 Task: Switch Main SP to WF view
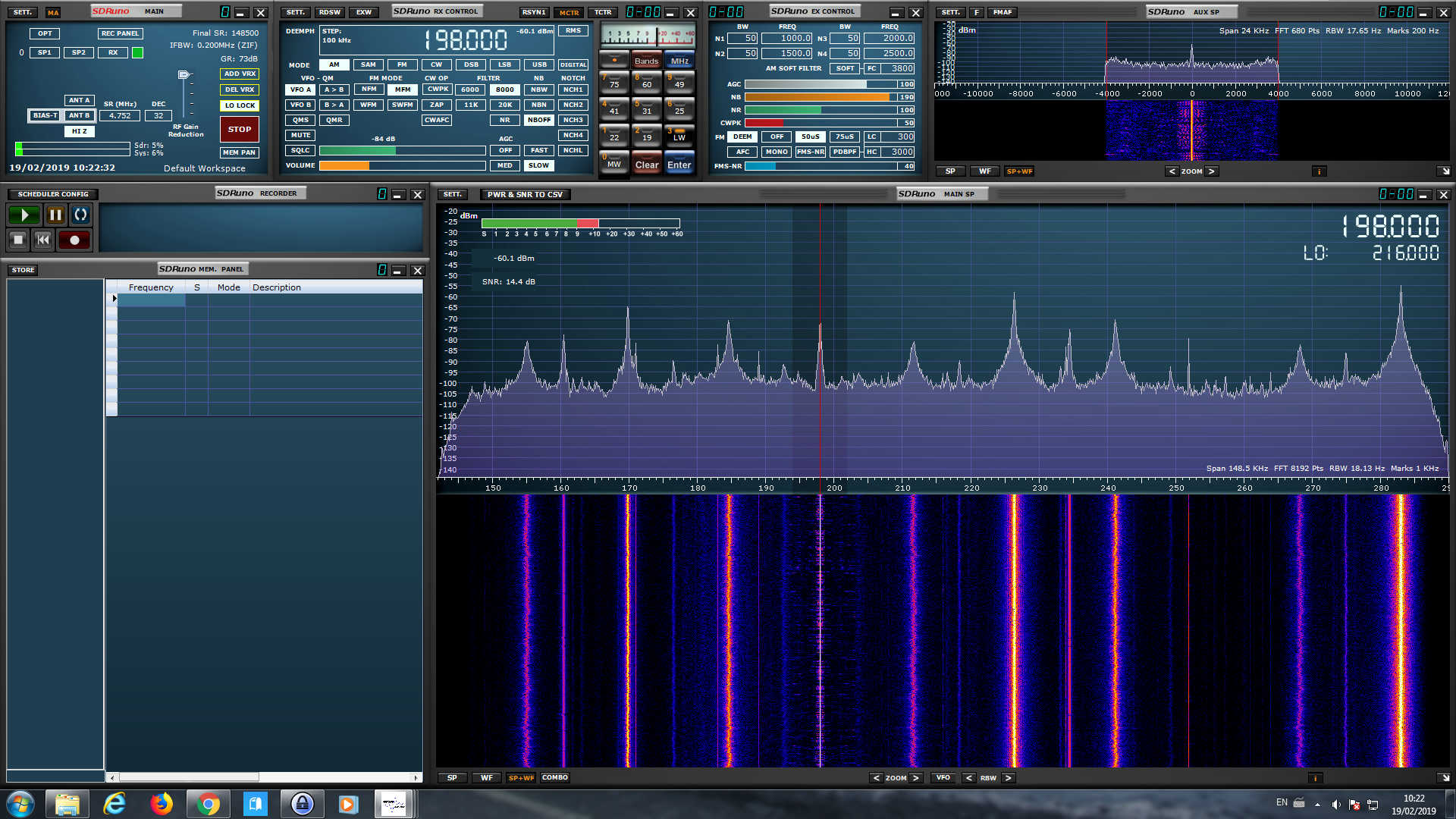(487, 778)
